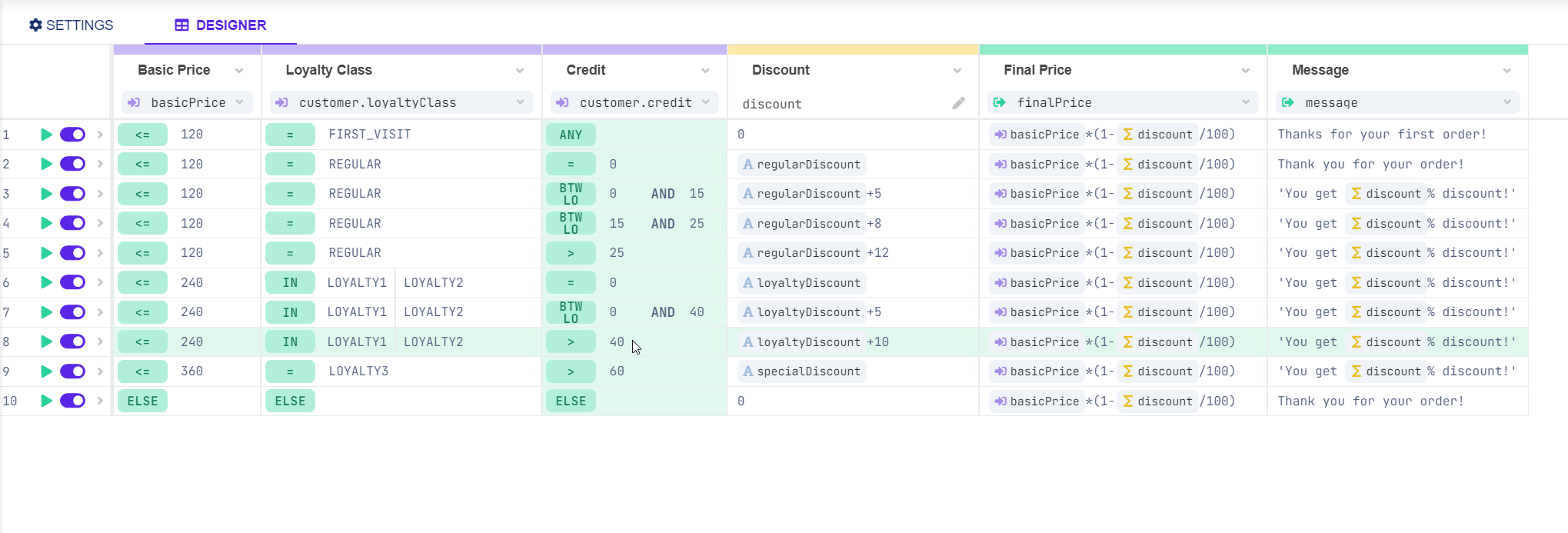Click the pencil edit icon beside discount
1568x533 pixels.
958,103
